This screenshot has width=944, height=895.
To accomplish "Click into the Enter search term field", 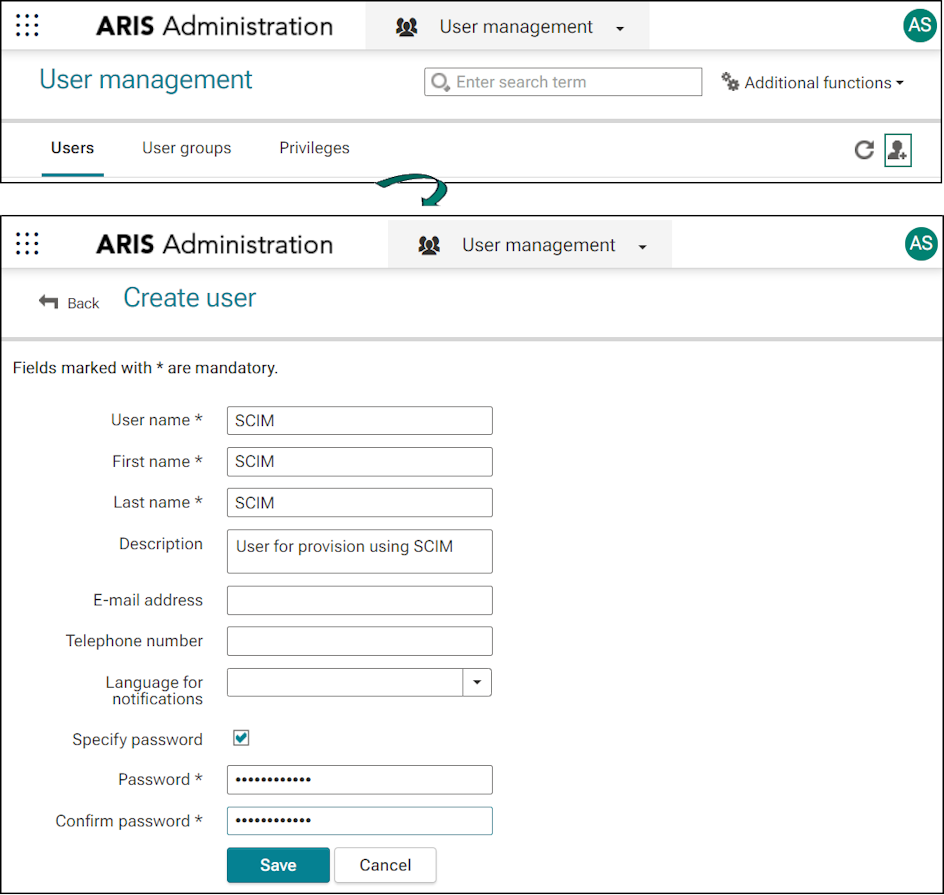I will (x=563, y=82).
